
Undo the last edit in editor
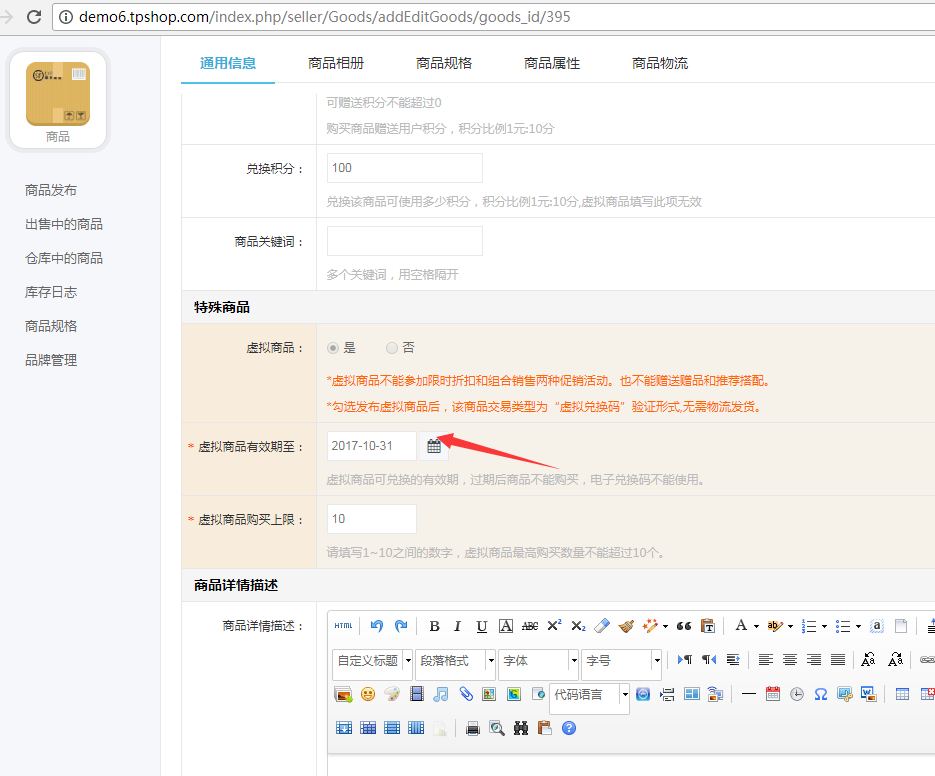377,626
